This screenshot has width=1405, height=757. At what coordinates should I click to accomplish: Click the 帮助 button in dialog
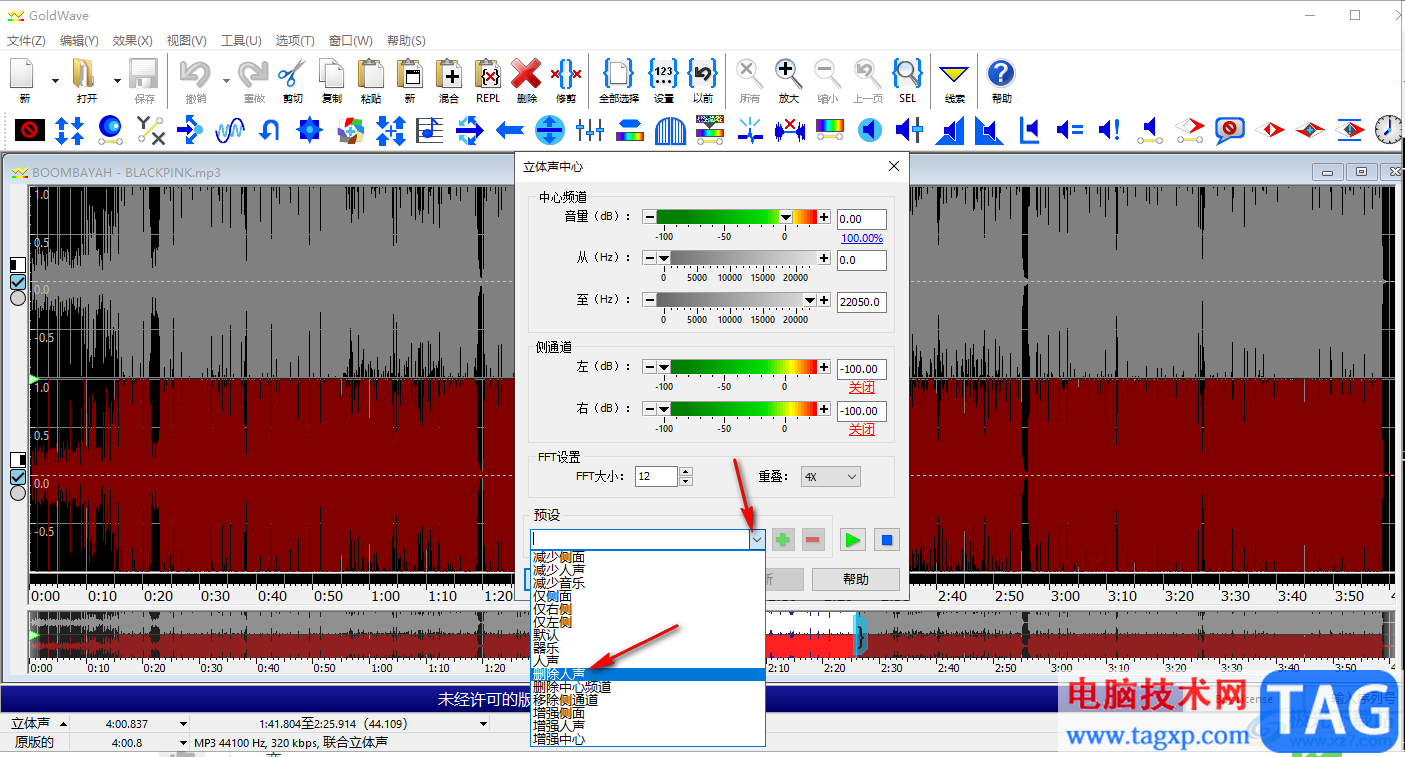coord(855,579)
